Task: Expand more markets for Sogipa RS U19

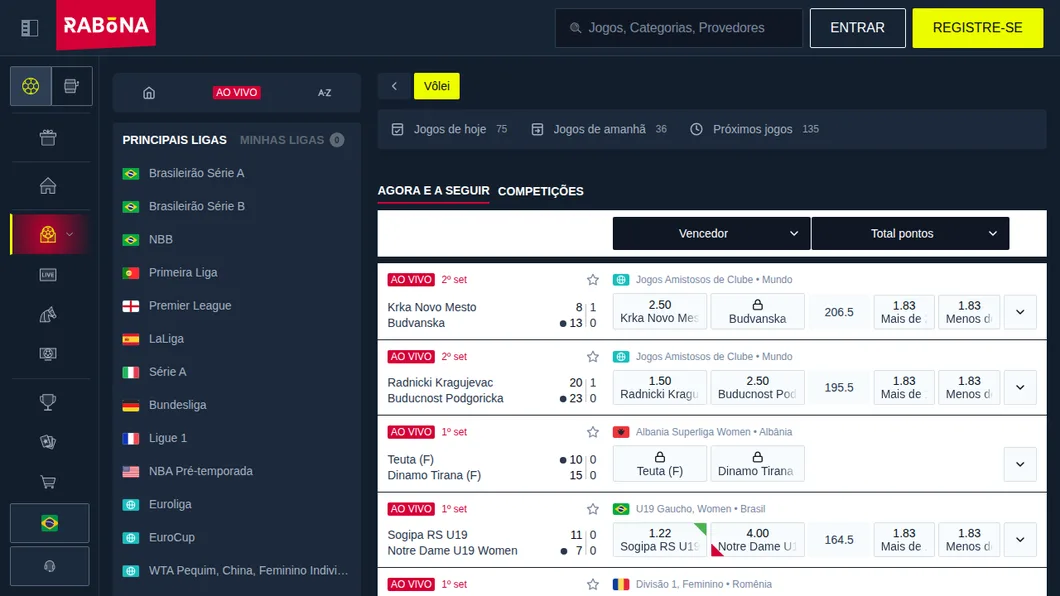Action: coord(1020,540)
